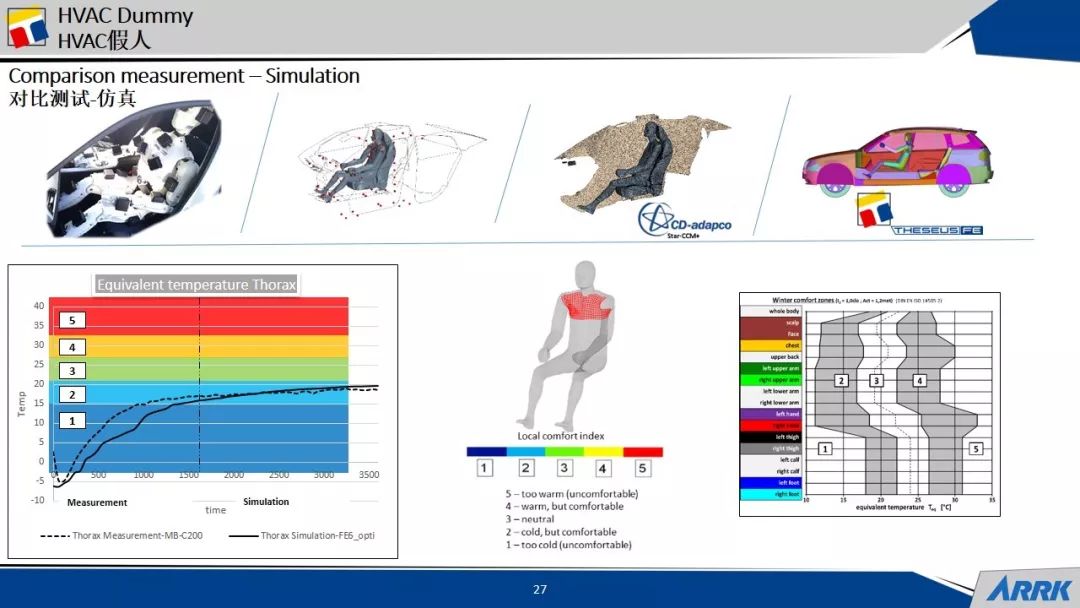1080x608 pixels.
Task: Select the Thorax Measurement-MB-C200 legend entry
Action: pos(126,536)
